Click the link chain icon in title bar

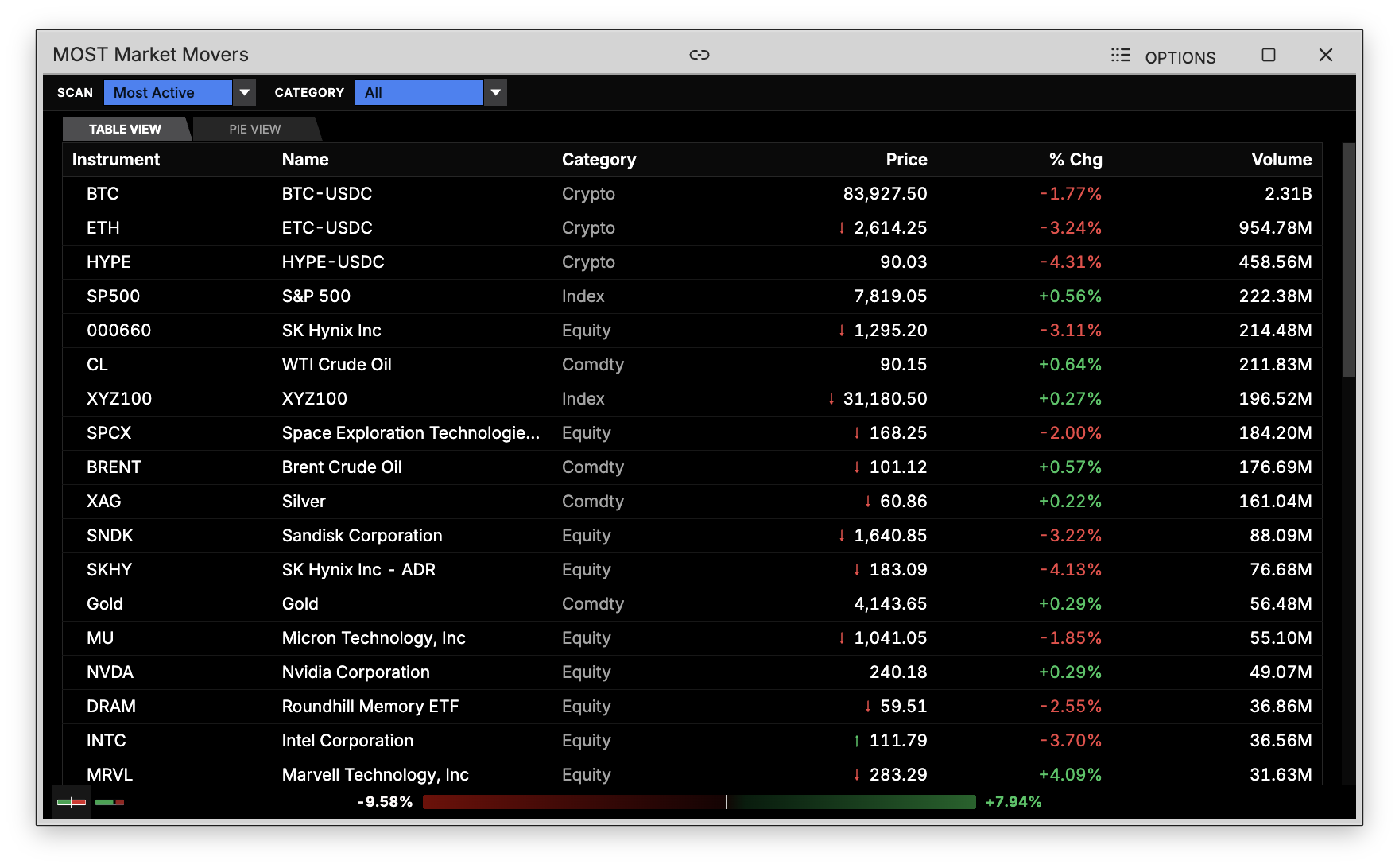point(699,55)
